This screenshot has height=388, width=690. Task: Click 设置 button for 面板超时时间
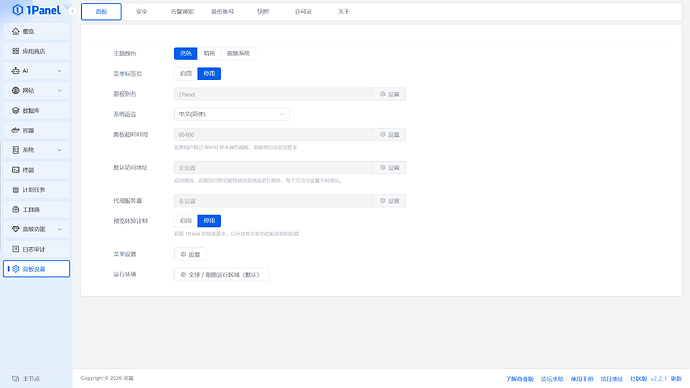(389, 135)
